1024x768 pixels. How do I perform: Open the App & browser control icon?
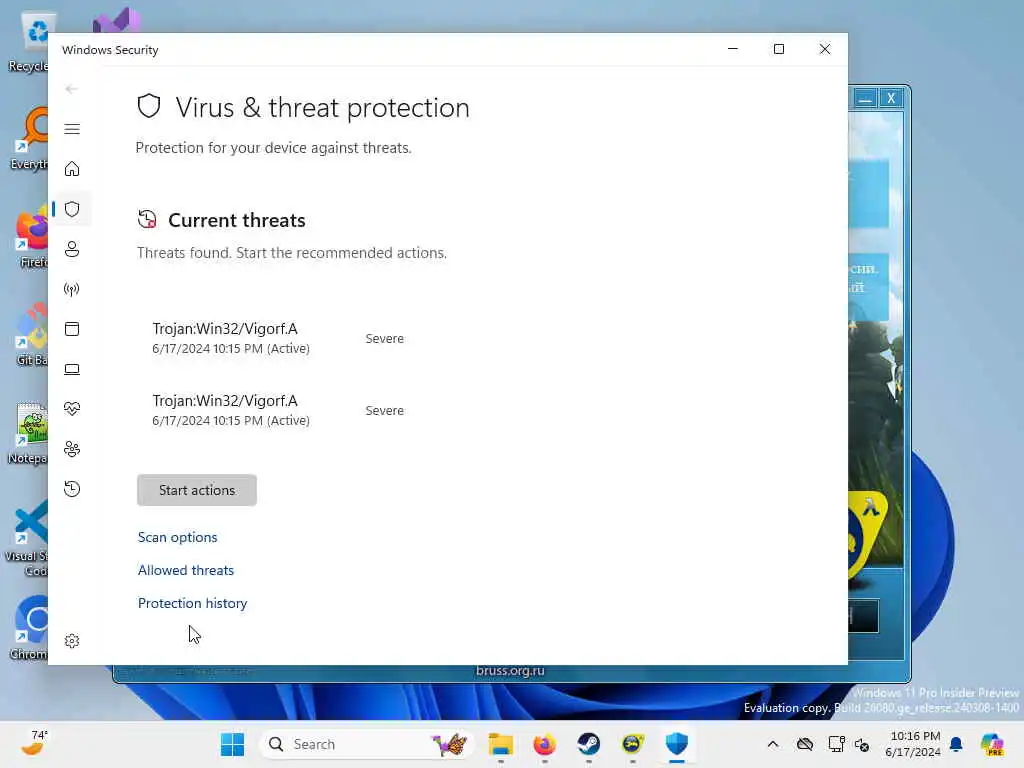(72, 329)
